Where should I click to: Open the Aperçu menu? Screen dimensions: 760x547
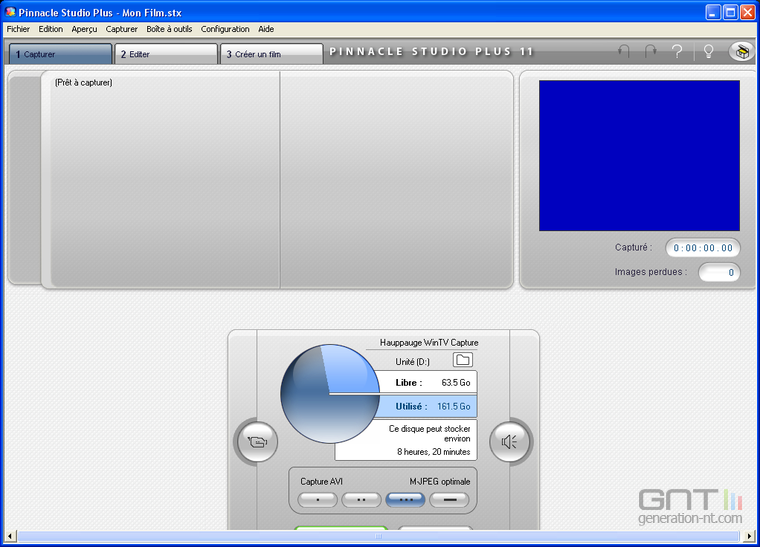[84, 29]
